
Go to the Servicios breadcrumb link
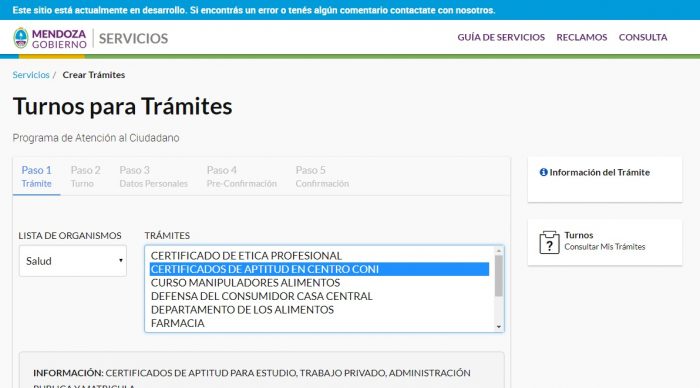[x=31, y=75]
